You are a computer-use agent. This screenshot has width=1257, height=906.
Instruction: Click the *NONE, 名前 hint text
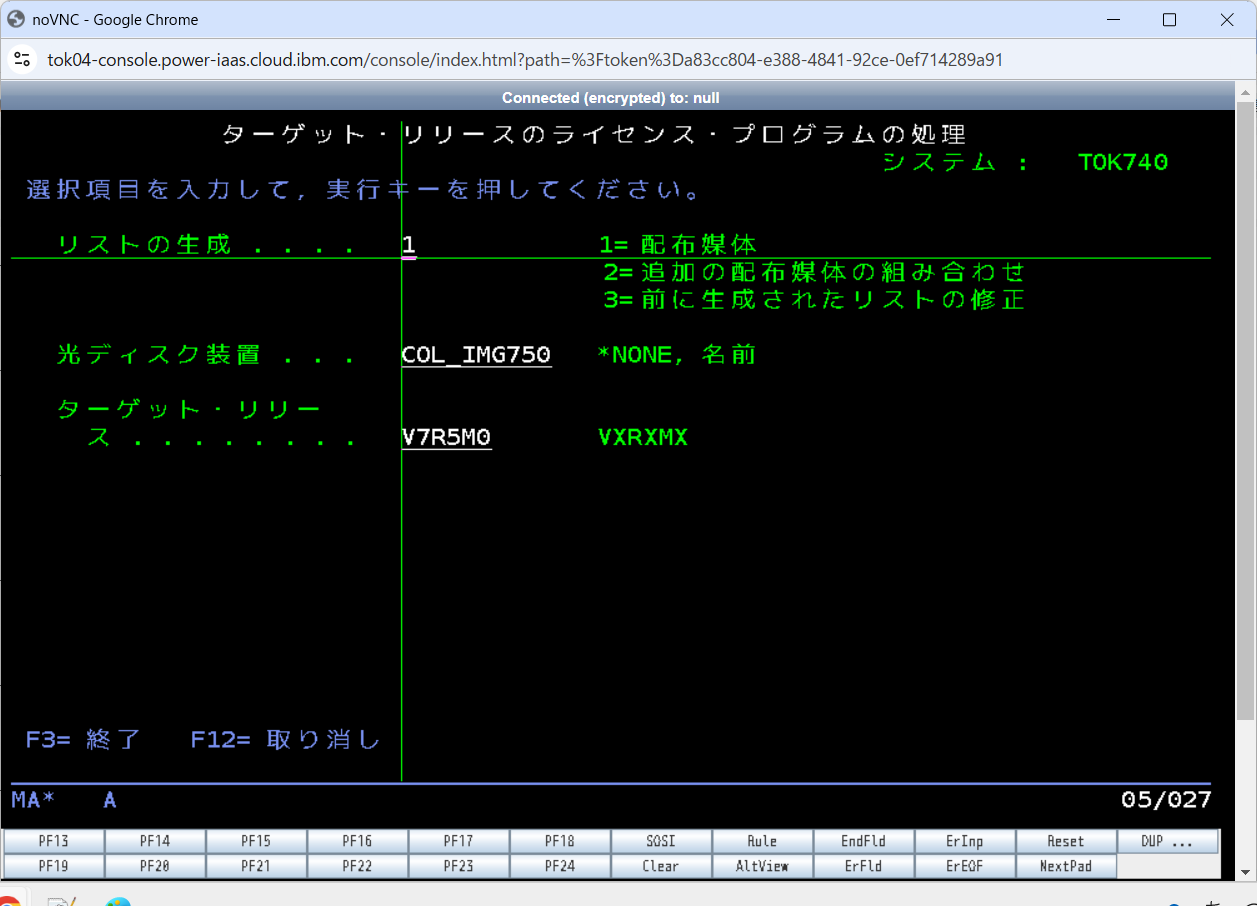point(676,355)
